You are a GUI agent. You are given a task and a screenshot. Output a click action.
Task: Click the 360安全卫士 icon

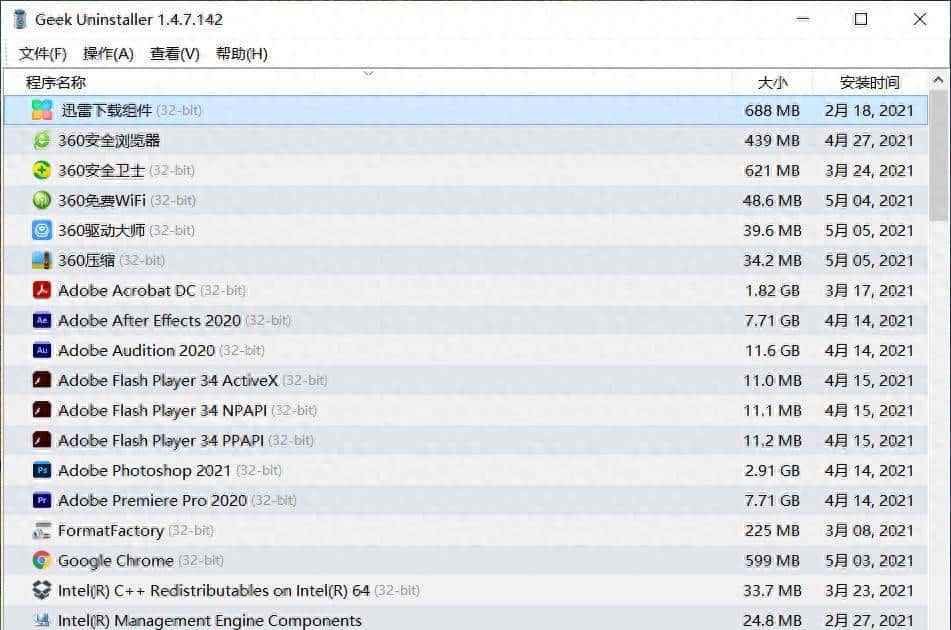coord(42,170)
